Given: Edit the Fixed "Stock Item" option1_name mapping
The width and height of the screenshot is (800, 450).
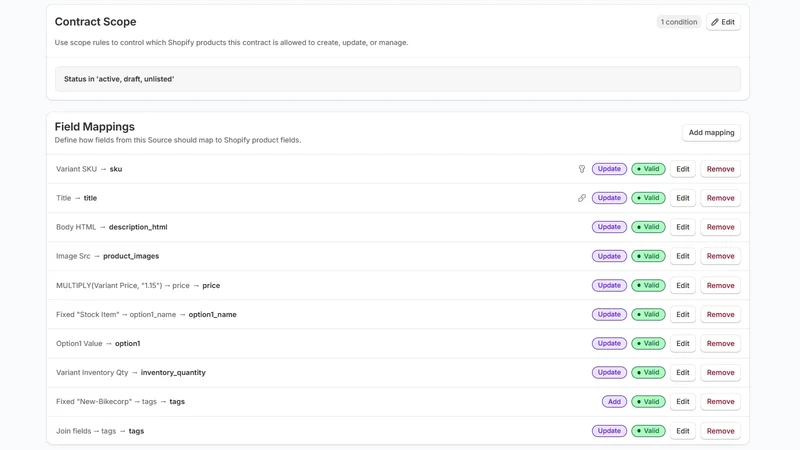Looking at the screenshot, I should tap(683, 315).
